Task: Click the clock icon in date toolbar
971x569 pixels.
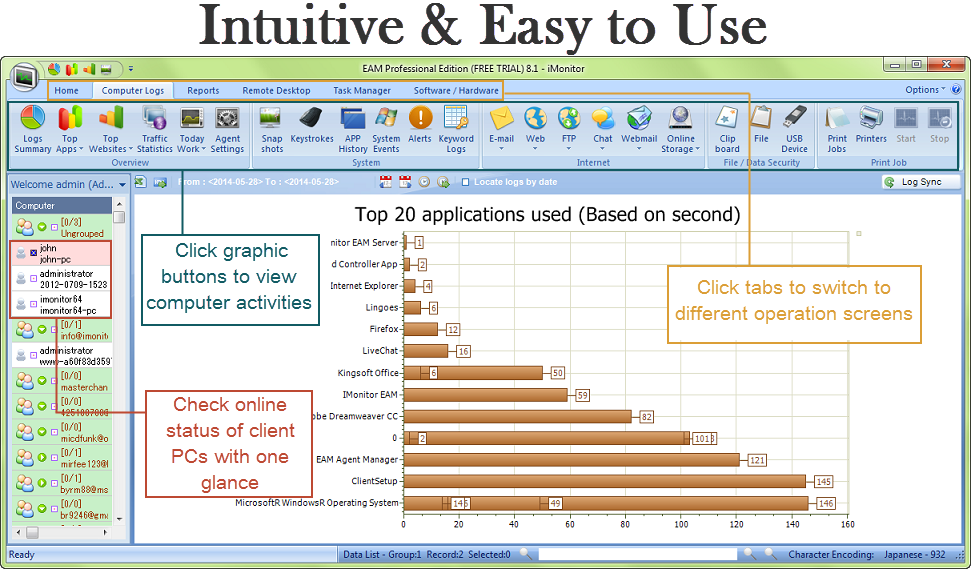Action: click(x=424, y=182)
